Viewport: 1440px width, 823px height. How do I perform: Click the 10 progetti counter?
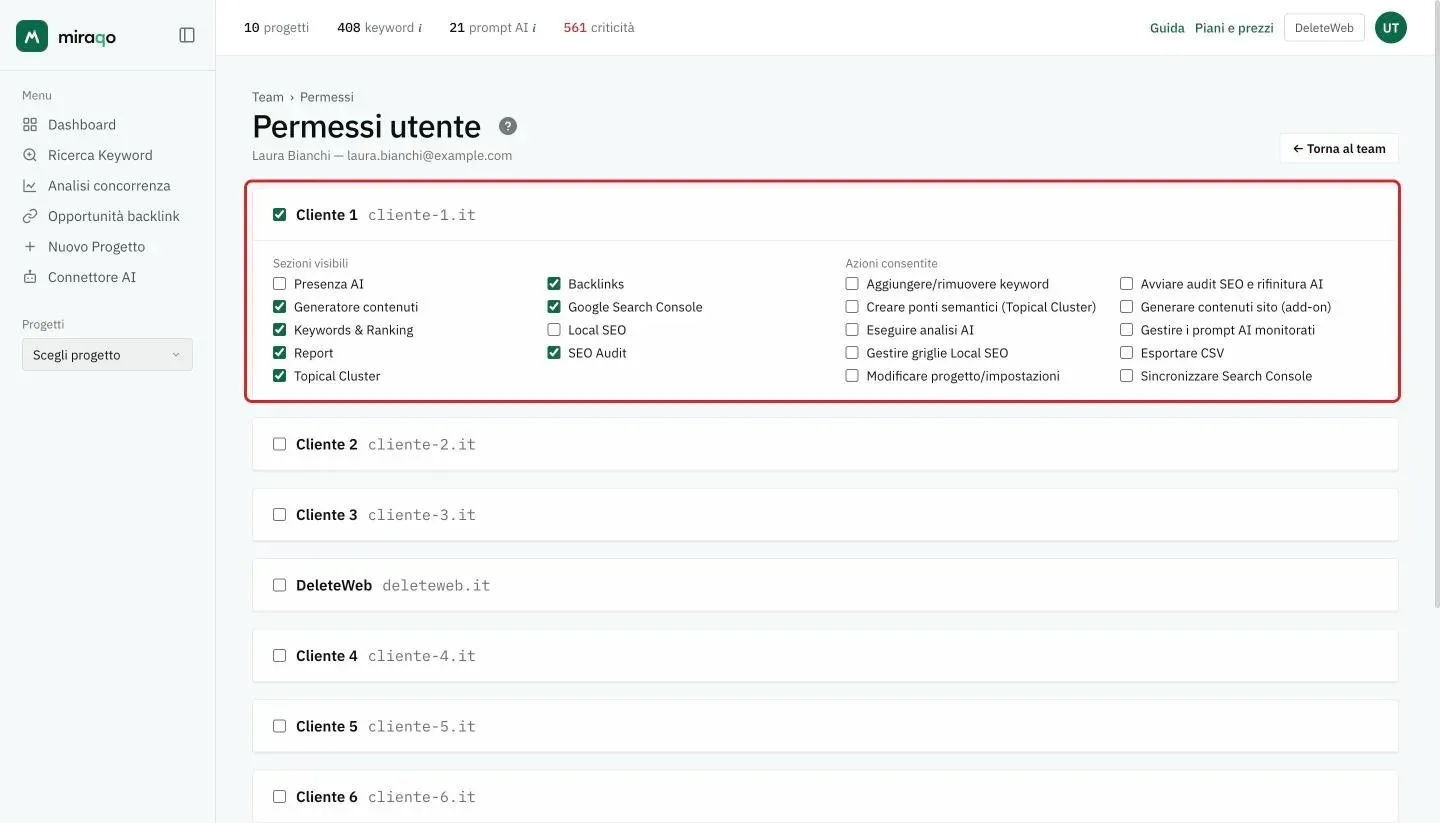pyautogui.click(x=277, y=28)
